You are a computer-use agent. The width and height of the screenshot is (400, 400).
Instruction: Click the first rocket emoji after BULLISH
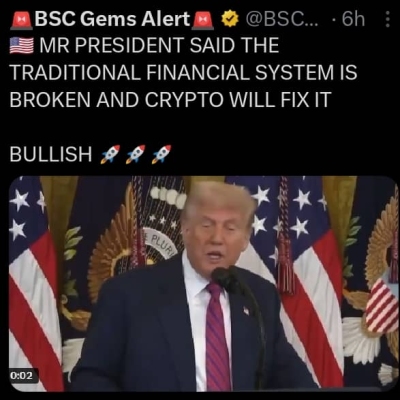[x=110, y=154]
